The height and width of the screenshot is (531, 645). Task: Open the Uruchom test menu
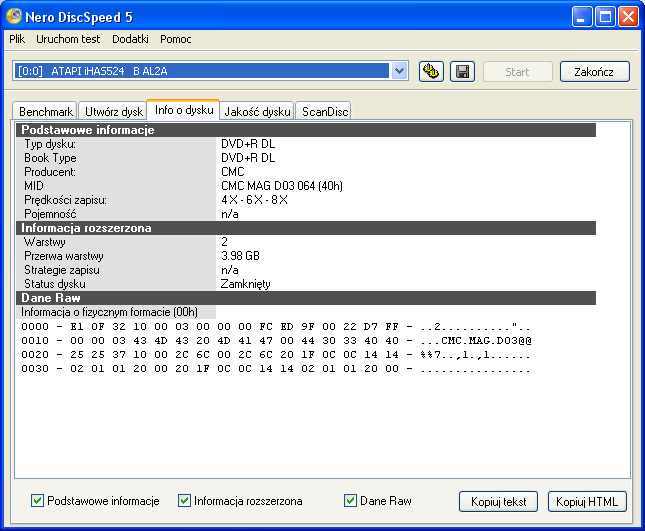pyautogui.click(x=68, y=39)
